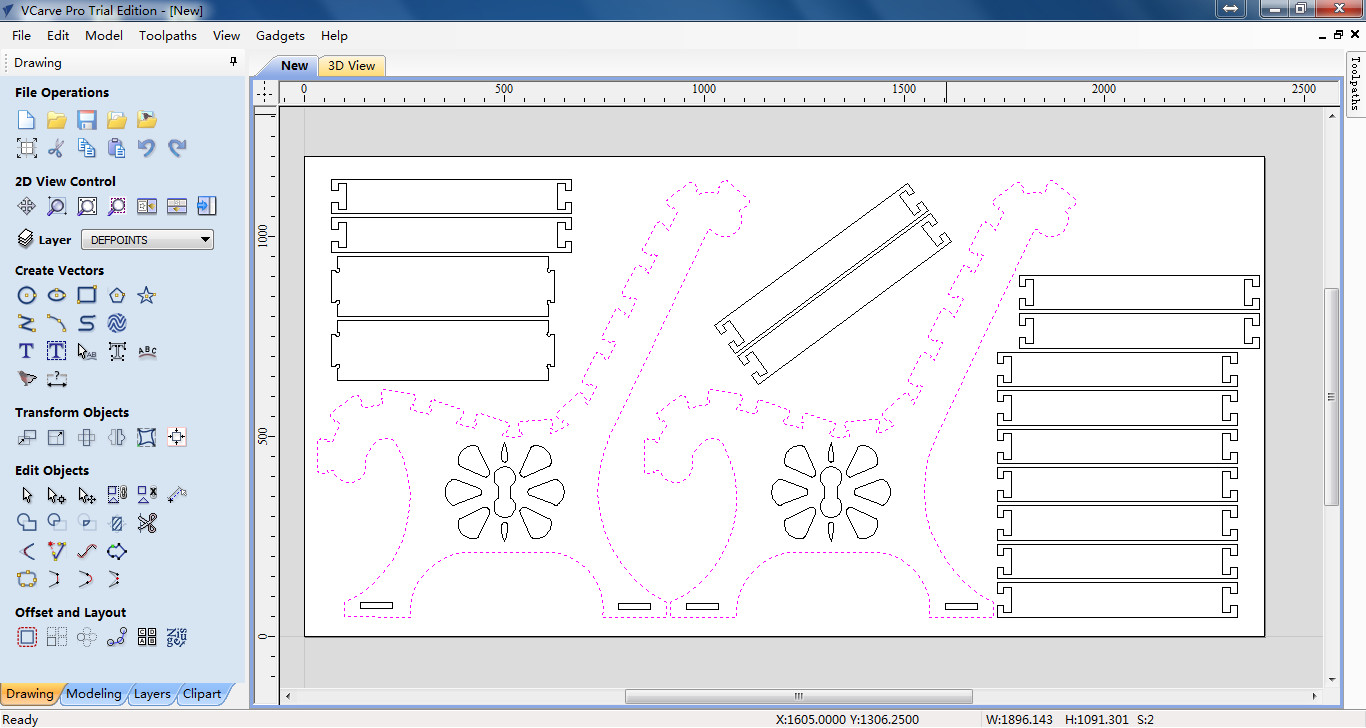Paste using the clipboard icon

(117, 148)
